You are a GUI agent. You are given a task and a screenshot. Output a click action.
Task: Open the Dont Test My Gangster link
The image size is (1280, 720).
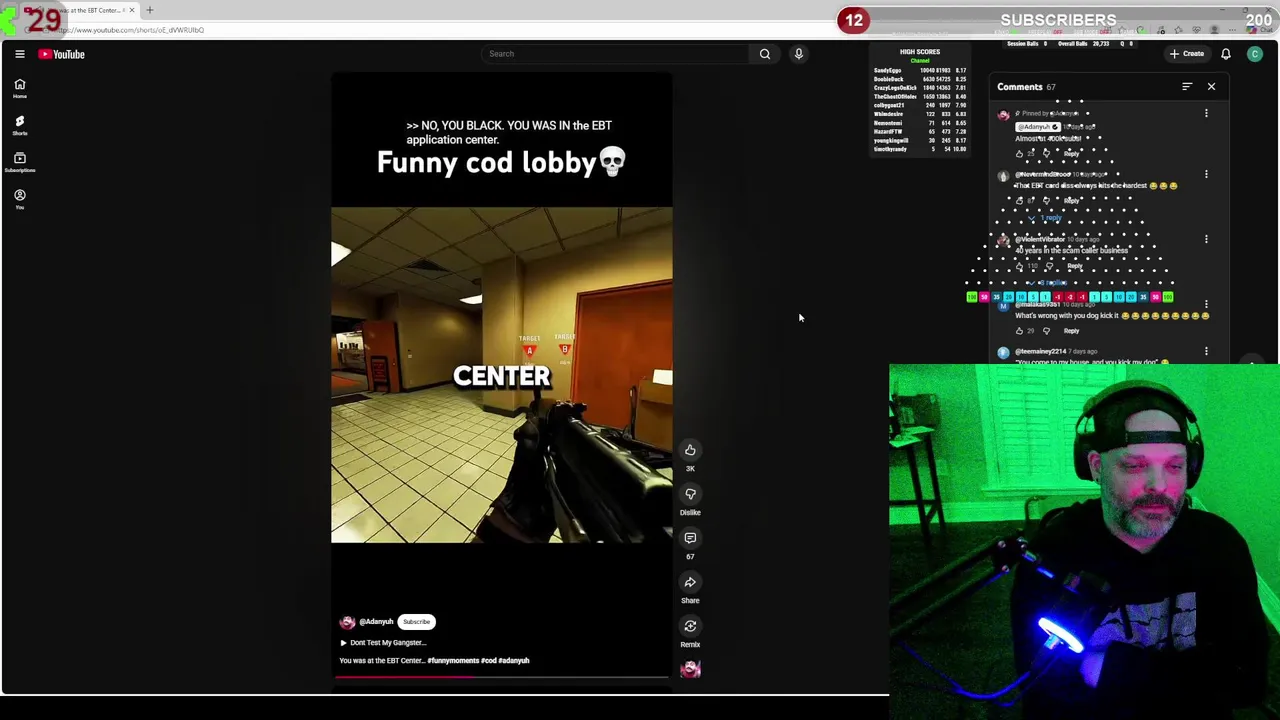click(x=384, y=643)
